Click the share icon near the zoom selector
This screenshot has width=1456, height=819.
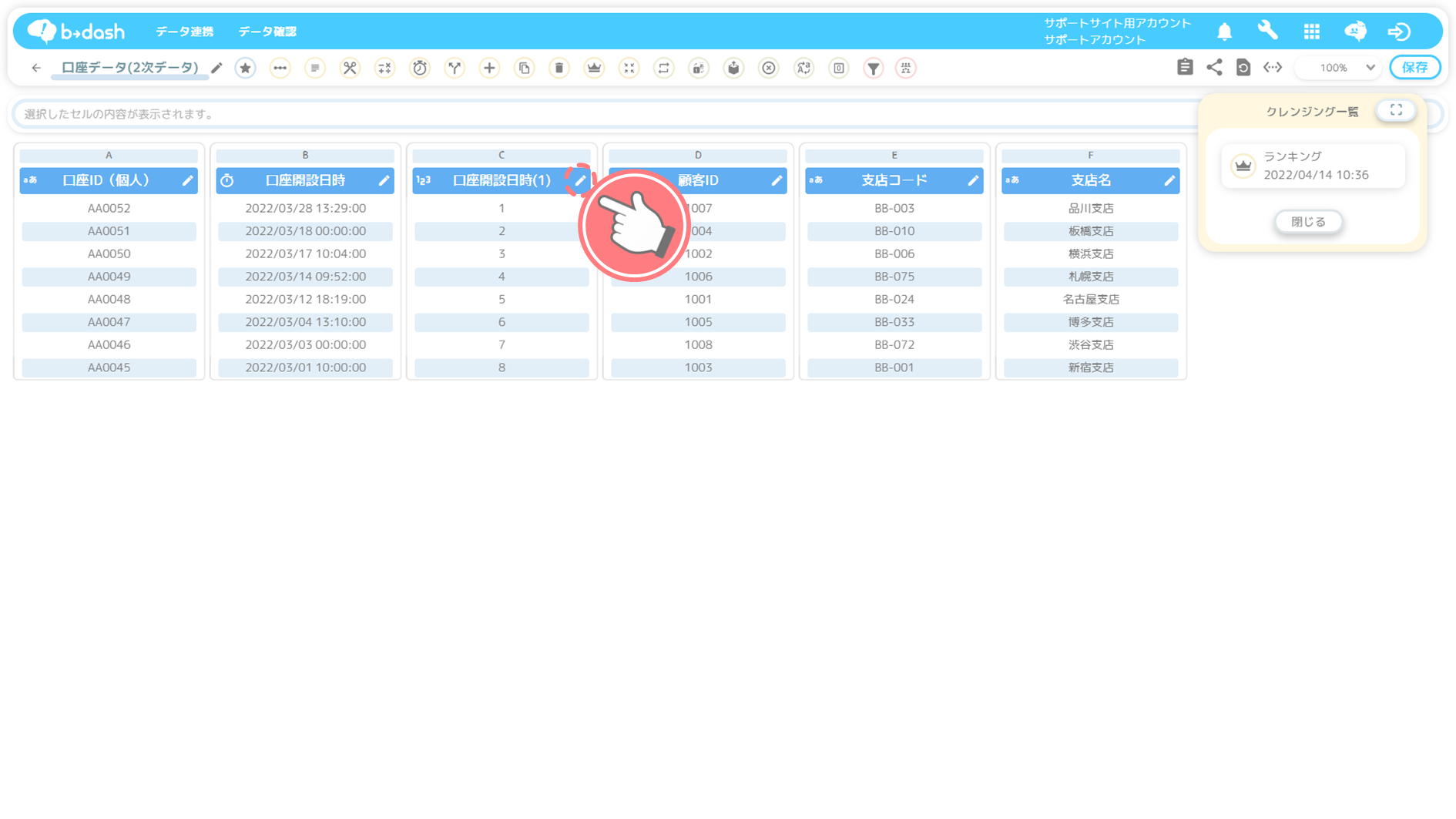coord(1214,67)
